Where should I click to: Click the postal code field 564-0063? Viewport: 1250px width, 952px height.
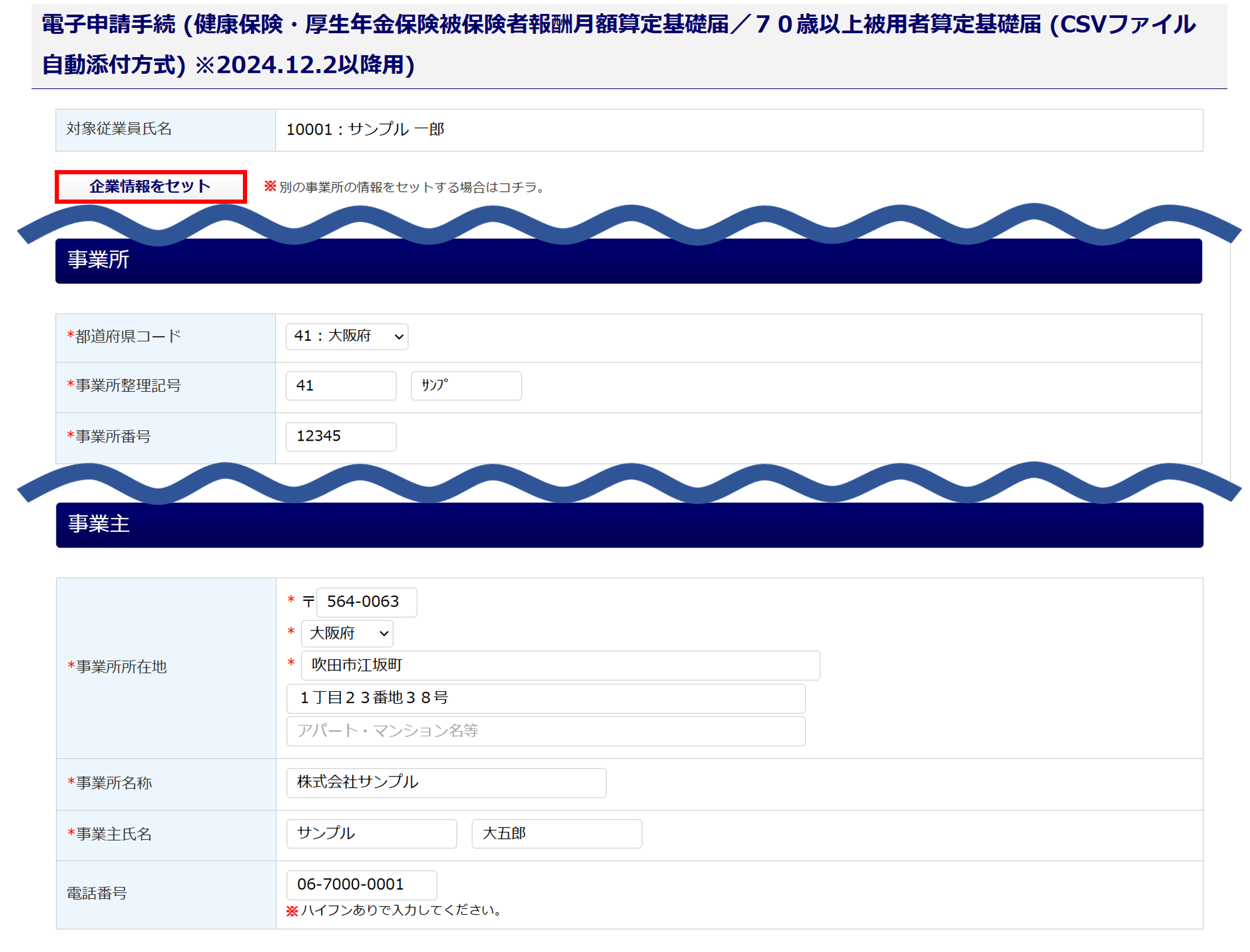point(366,602)
